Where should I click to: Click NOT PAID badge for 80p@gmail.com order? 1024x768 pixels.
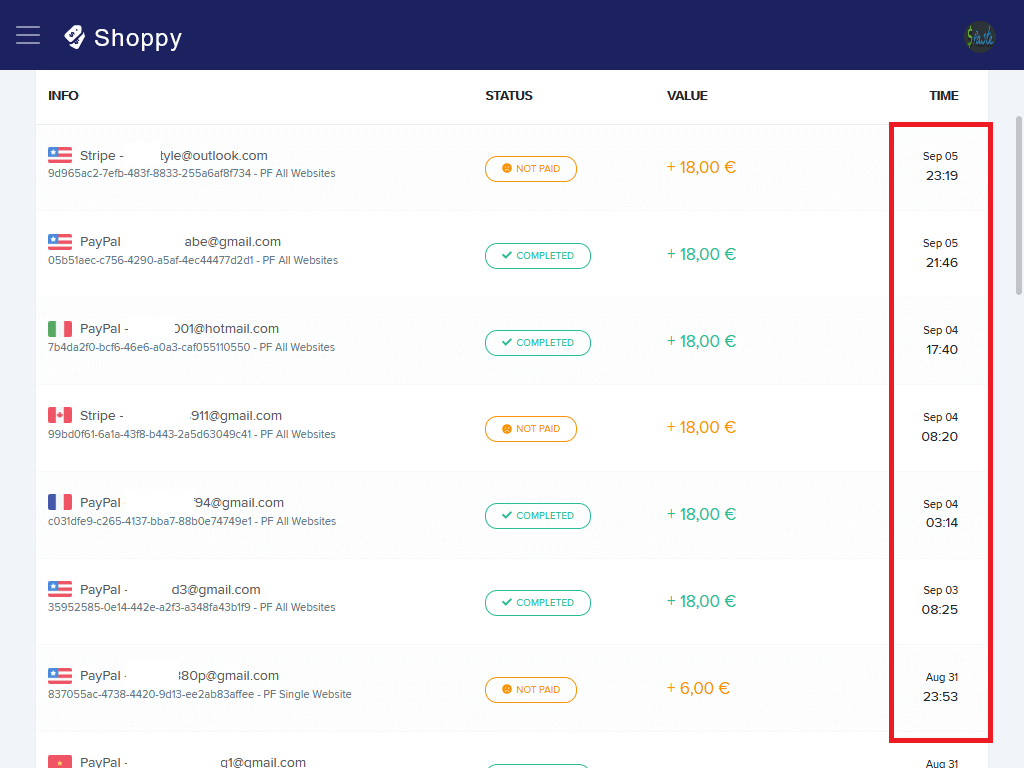(x=531, y=690)
